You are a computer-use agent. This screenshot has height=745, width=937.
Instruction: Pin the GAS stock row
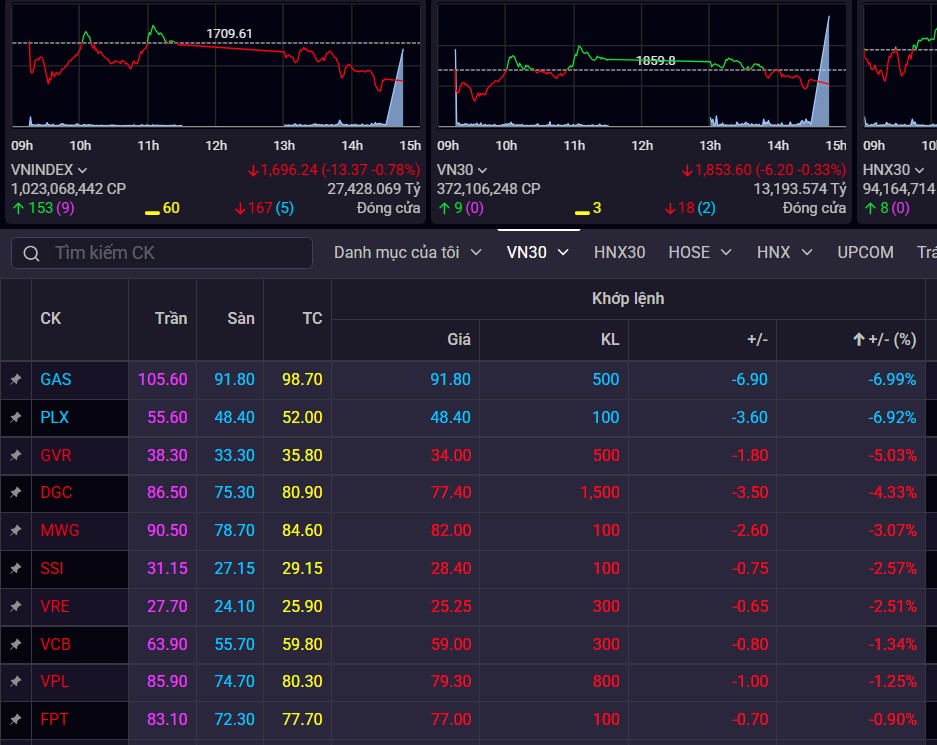point(15,380)
